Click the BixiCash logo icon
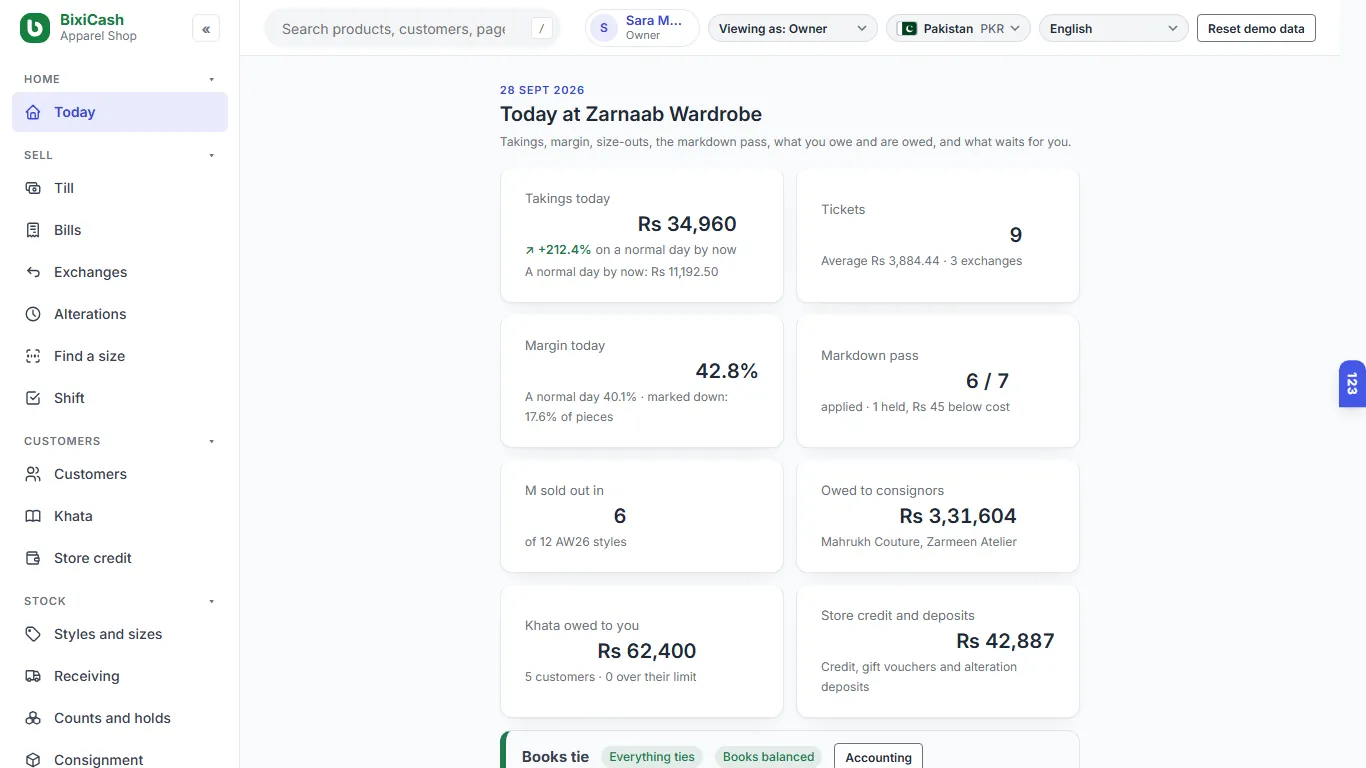This screenshot has height=768, width=1366. [35, 28]
